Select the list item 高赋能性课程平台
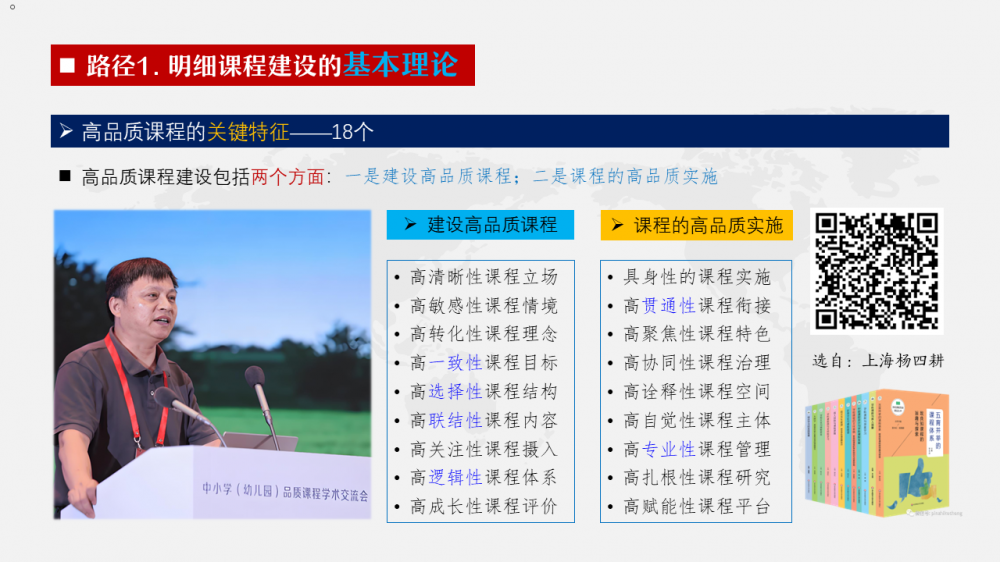This screenshot has height=562, width=1000. tap(697, 506)
